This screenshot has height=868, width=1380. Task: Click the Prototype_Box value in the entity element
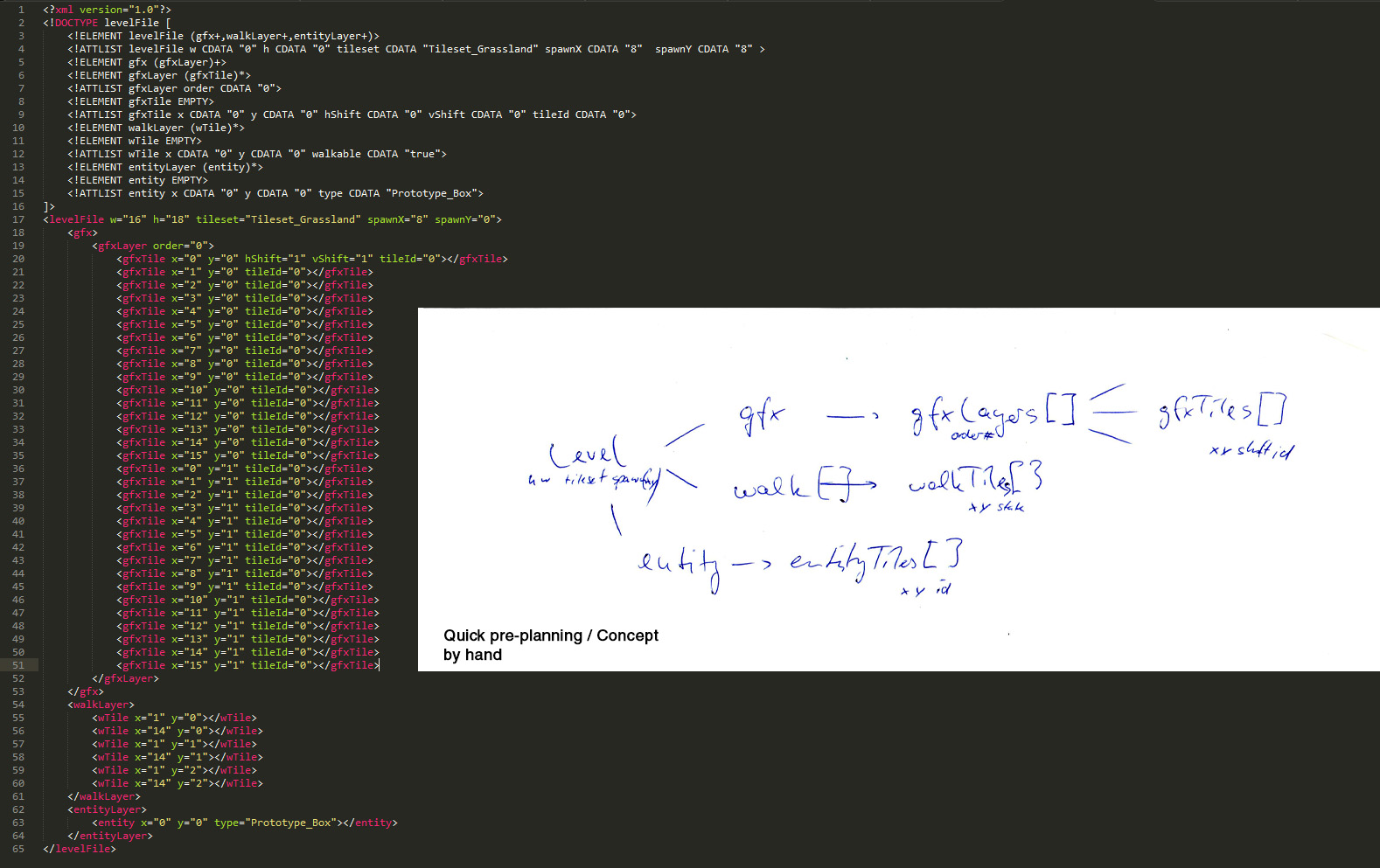pyautogui.click(x=290, y=823)
